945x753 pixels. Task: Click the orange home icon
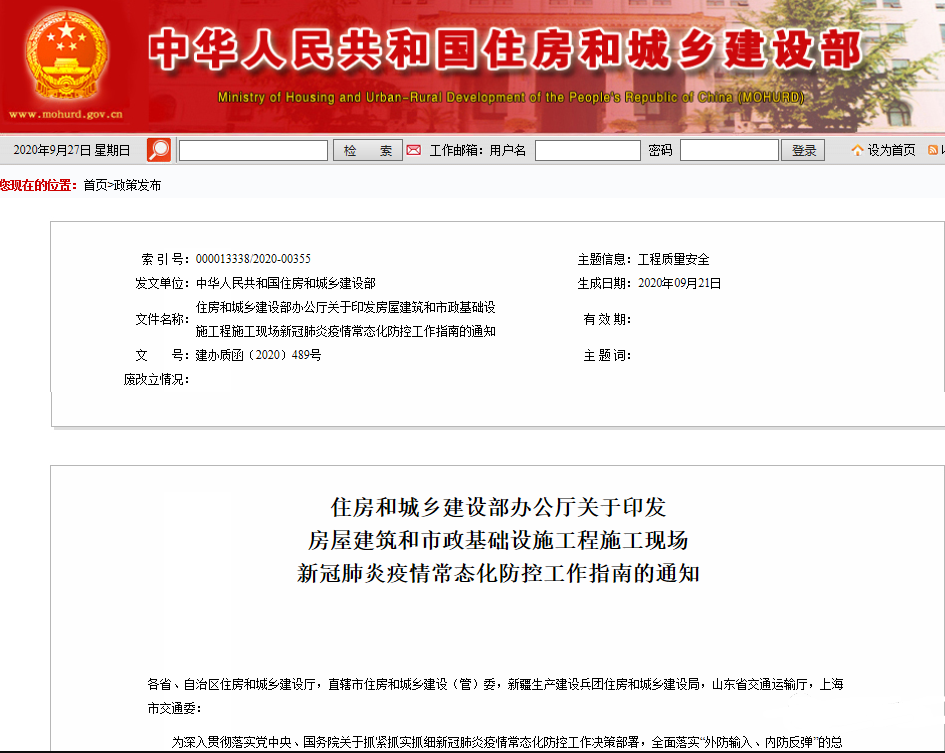857,150
